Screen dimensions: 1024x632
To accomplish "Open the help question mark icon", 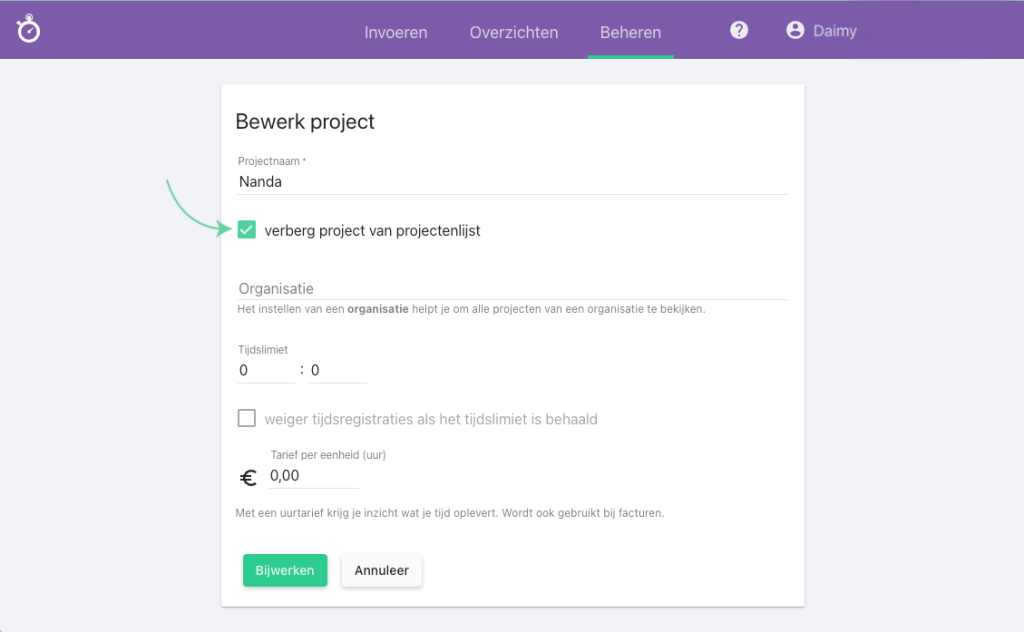I will (738, 30).
